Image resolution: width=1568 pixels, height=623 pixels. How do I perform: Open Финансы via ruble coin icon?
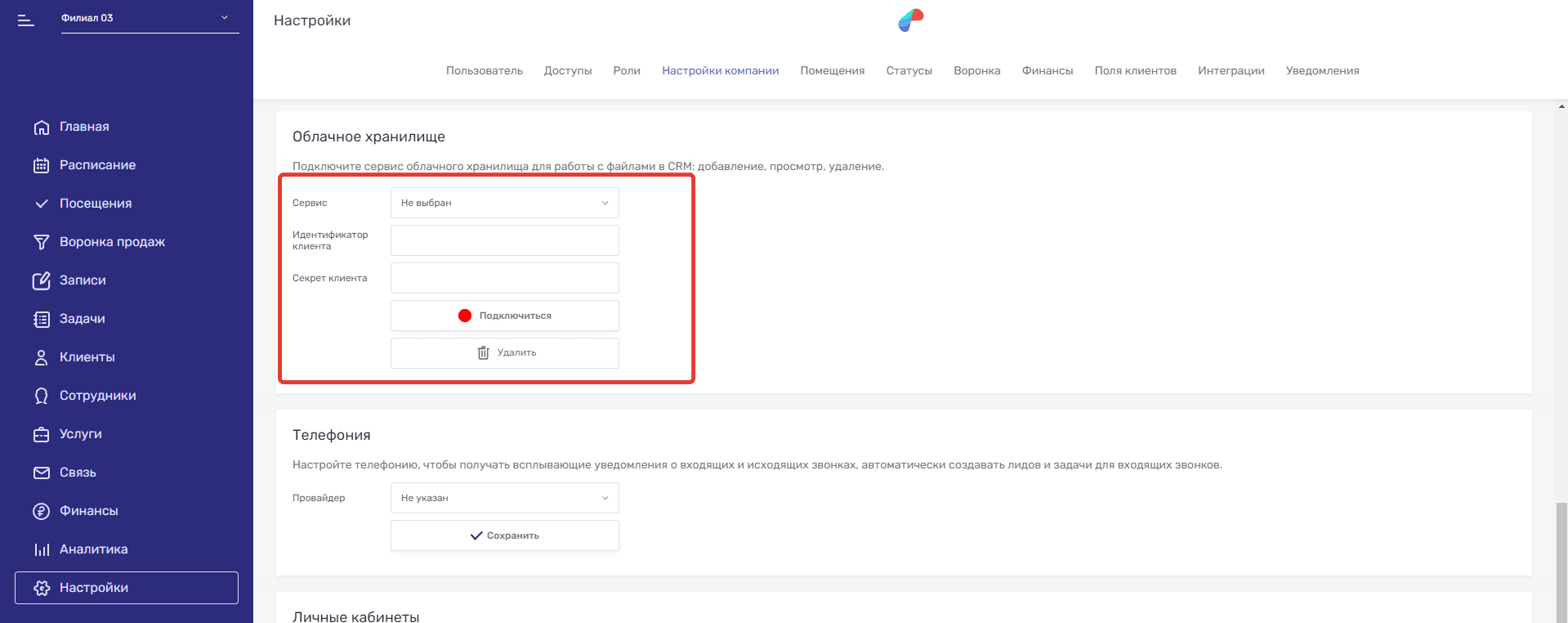pyautogui.click(x=42, y=512)
